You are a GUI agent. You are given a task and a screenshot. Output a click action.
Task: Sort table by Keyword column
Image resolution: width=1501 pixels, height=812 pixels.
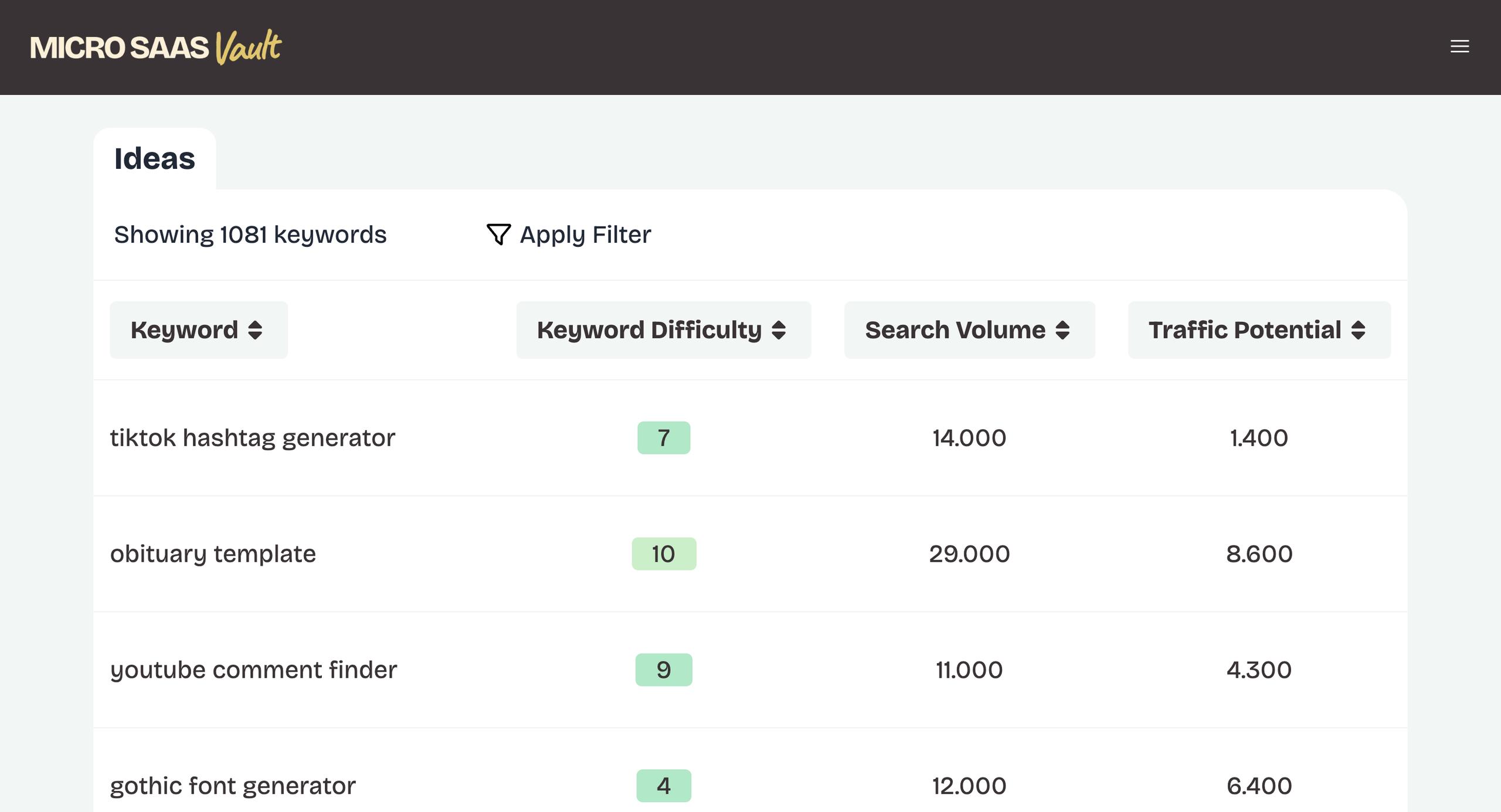coord(184,330)
